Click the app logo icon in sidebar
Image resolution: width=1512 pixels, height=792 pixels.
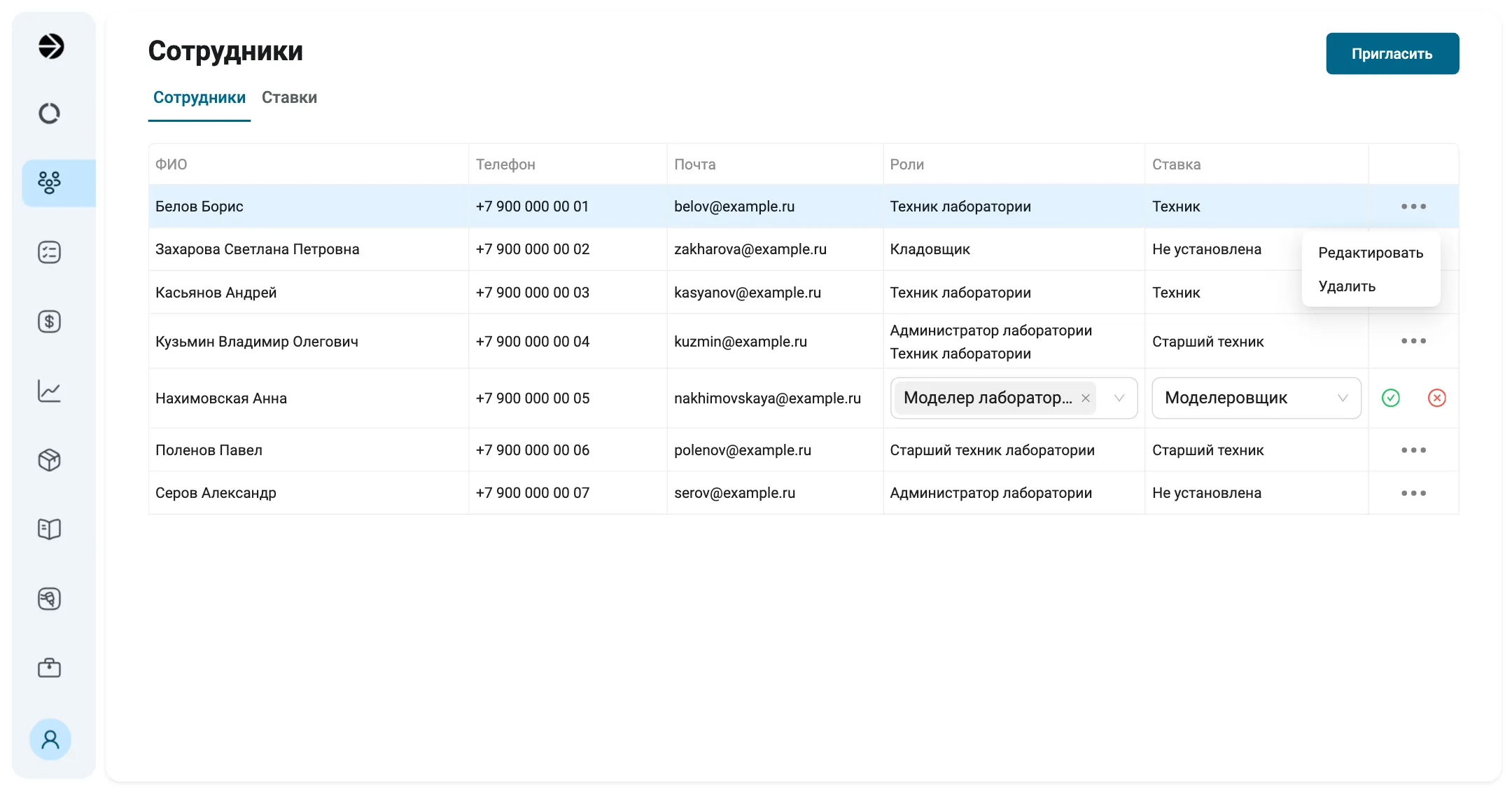click(50, 46)
